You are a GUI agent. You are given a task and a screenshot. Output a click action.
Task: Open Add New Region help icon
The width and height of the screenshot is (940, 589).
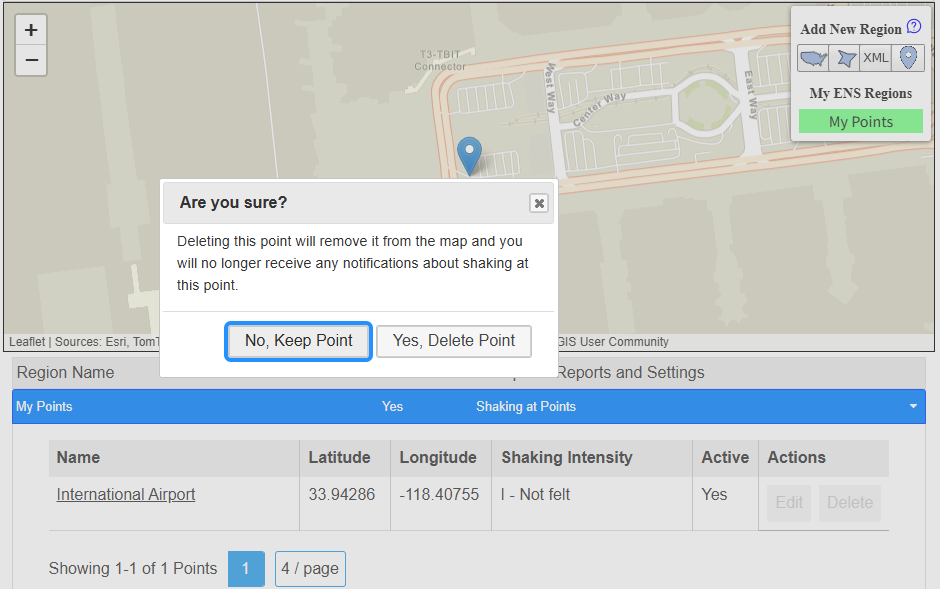pyautogui.click(x=914, y=26)
